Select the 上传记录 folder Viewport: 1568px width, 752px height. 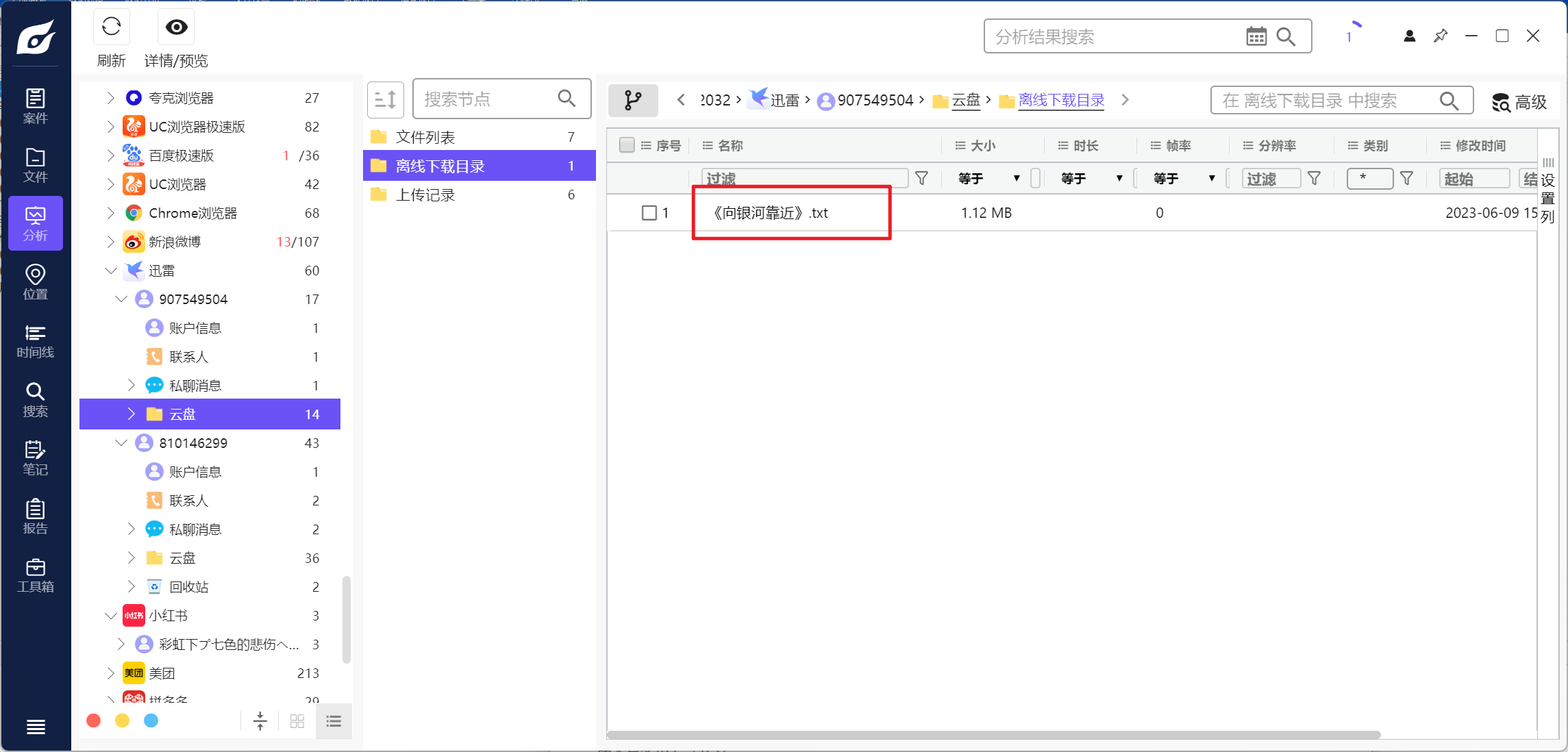(x=479, y=195)
